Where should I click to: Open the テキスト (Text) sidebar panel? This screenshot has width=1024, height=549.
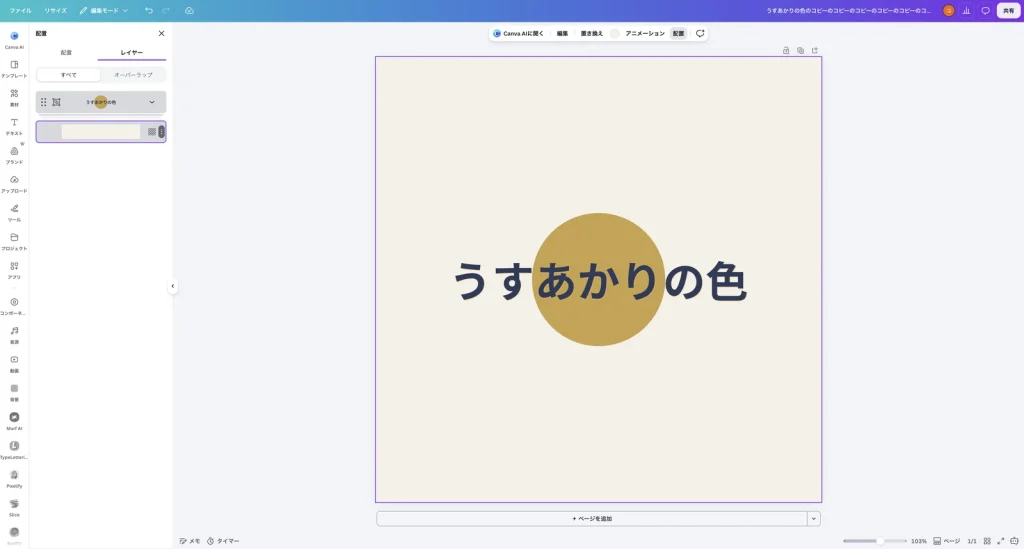14,125
